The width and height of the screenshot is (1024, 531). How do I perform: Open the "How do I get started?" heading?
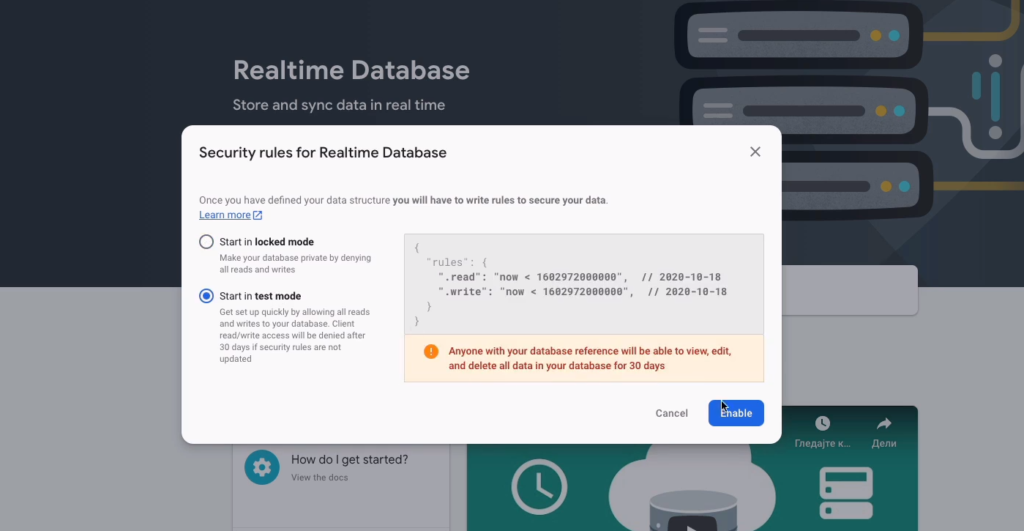click(349, 460)
